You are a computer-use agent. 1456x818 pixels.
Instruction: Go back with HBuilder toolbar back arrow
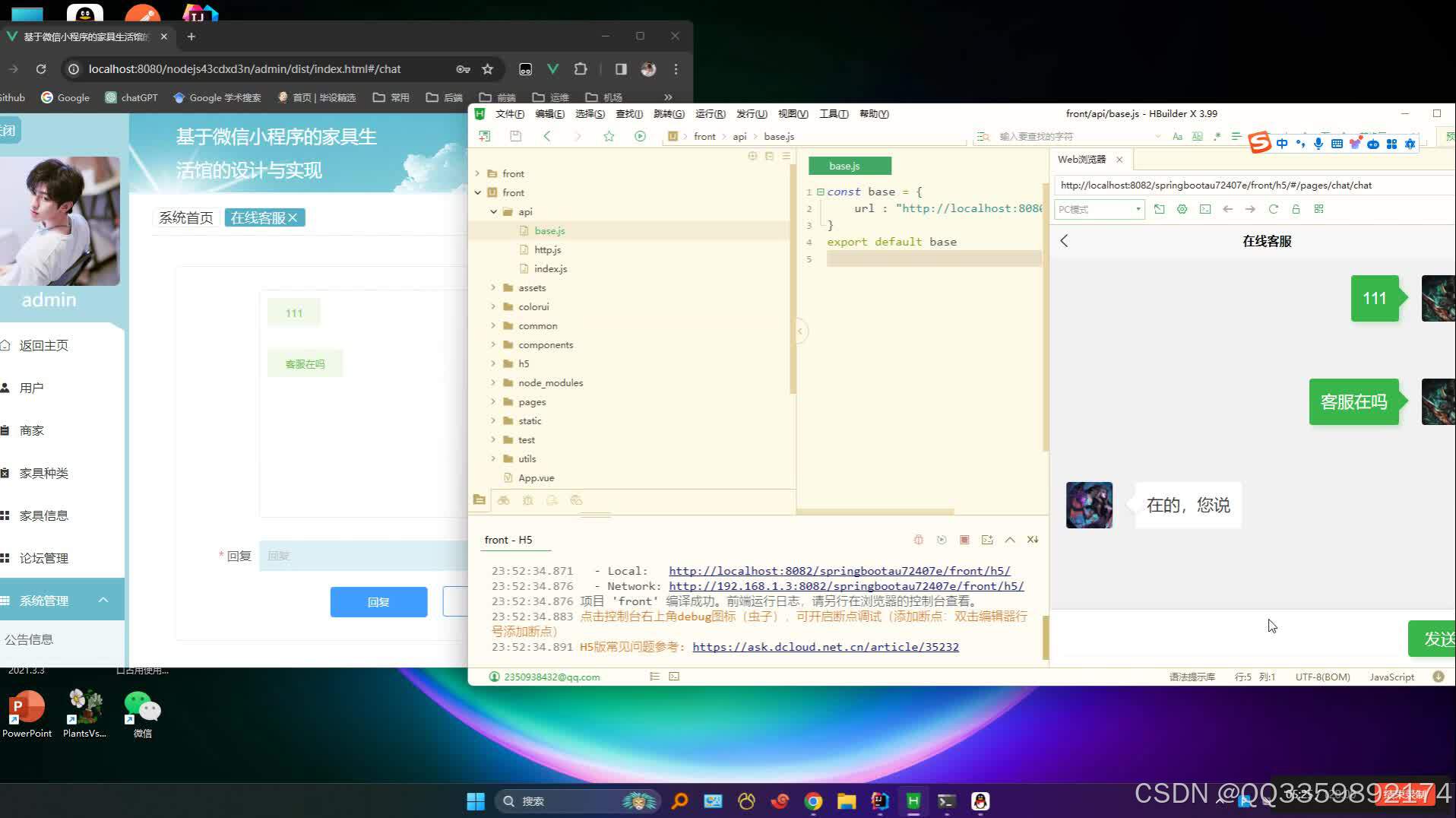point(547,136)
